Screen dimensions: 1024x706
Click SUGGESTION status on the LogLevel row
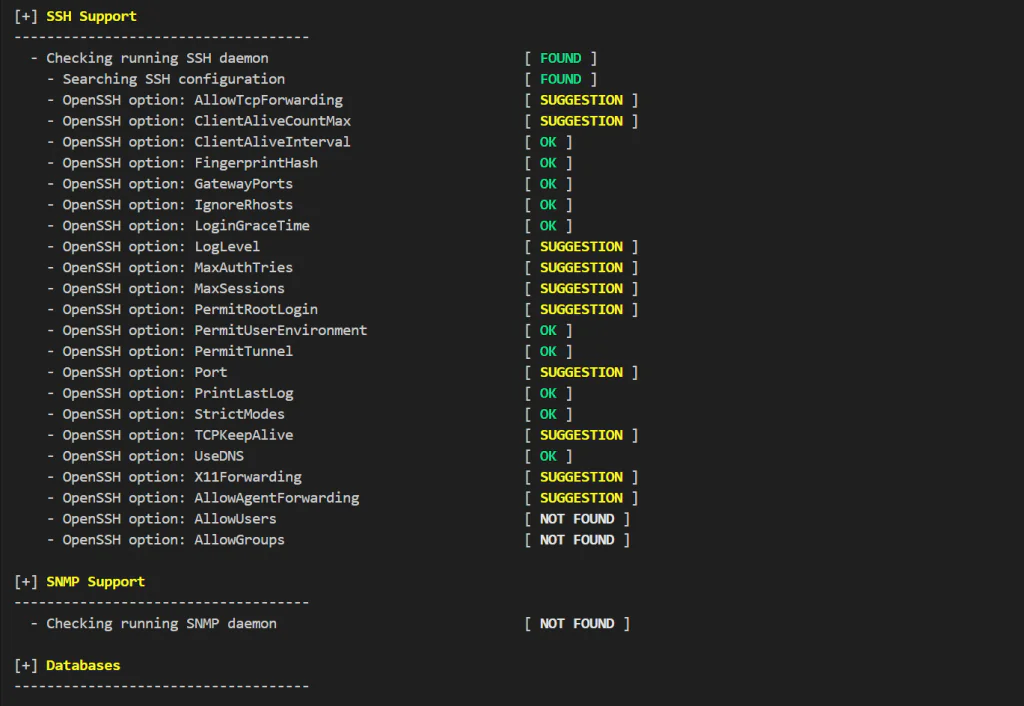pyautogui.click(x=581, y=246)
